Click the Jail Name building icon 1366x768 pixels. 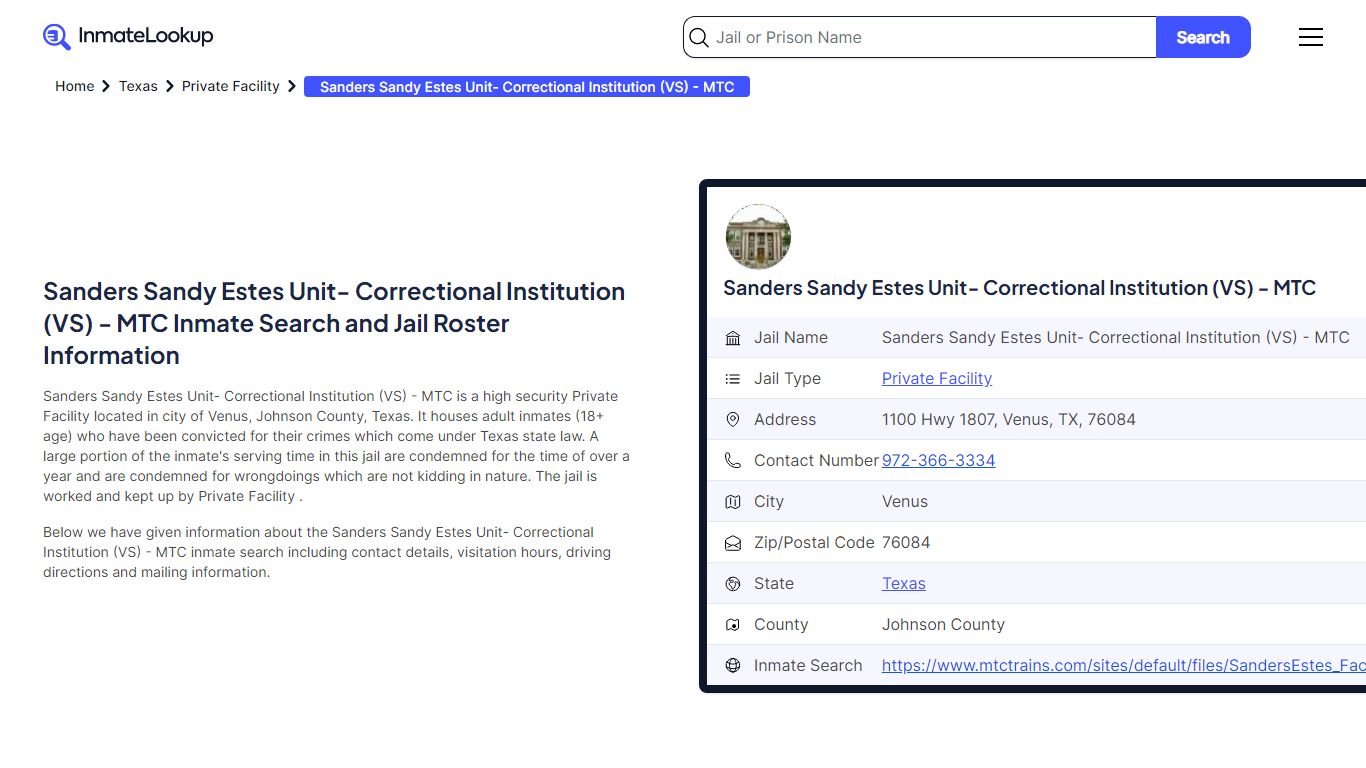(x=733, y=338)
